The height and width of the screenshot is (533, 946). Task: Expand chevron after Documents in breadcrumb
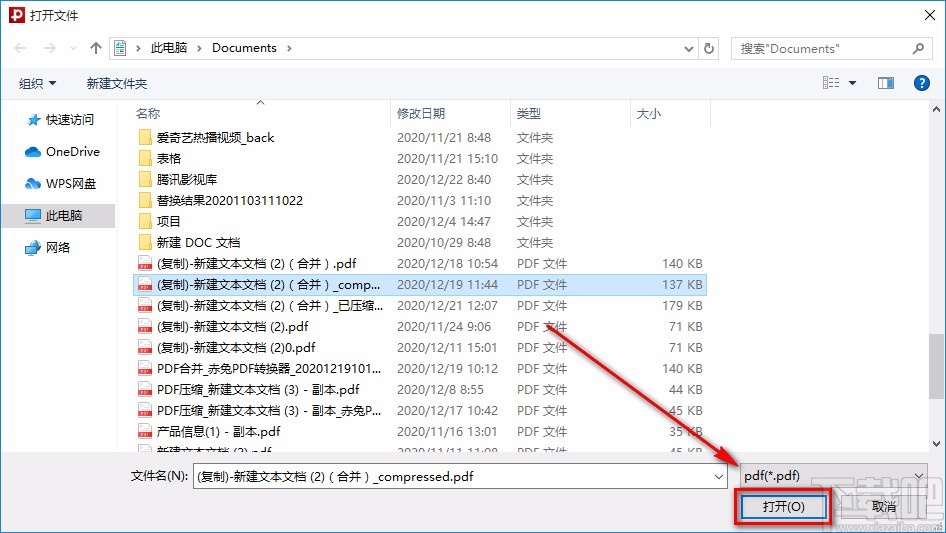click(x=289, y=48)
